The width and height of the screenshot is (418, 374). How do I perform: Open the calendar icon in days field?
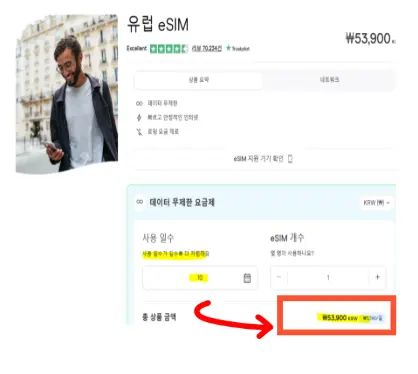click(x=247, y=278)
